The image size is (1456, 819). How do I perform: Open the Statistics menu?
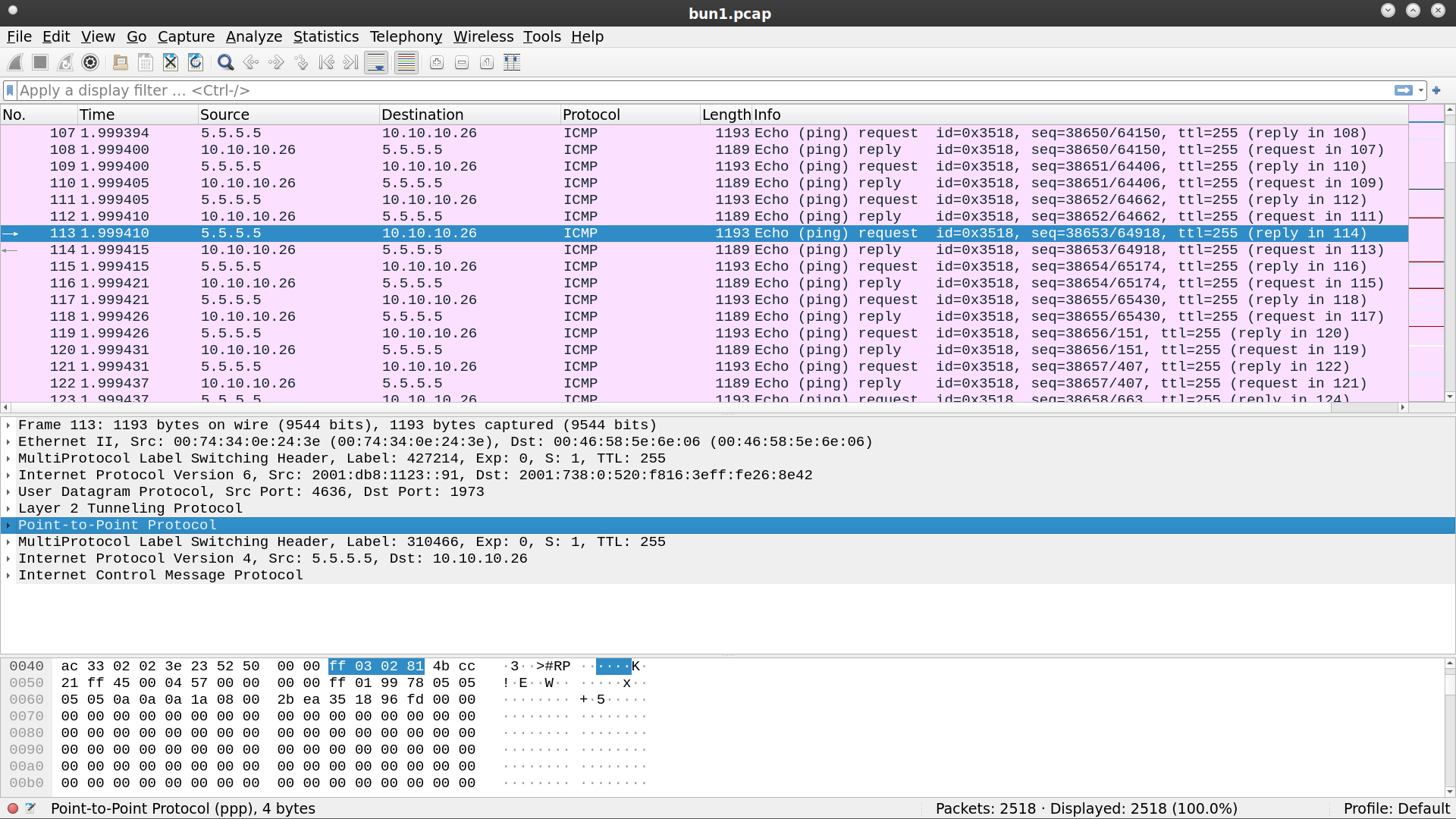coord(325,36)
